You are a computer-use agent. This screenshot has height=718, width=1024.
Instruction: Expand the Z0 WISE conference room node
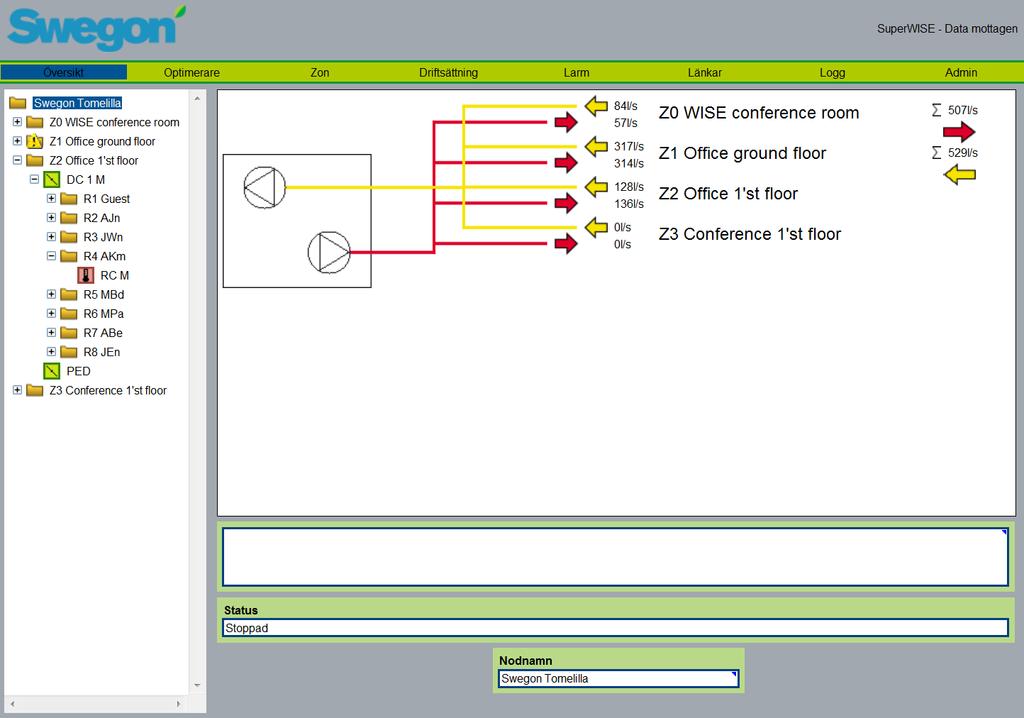click(18, 122)
